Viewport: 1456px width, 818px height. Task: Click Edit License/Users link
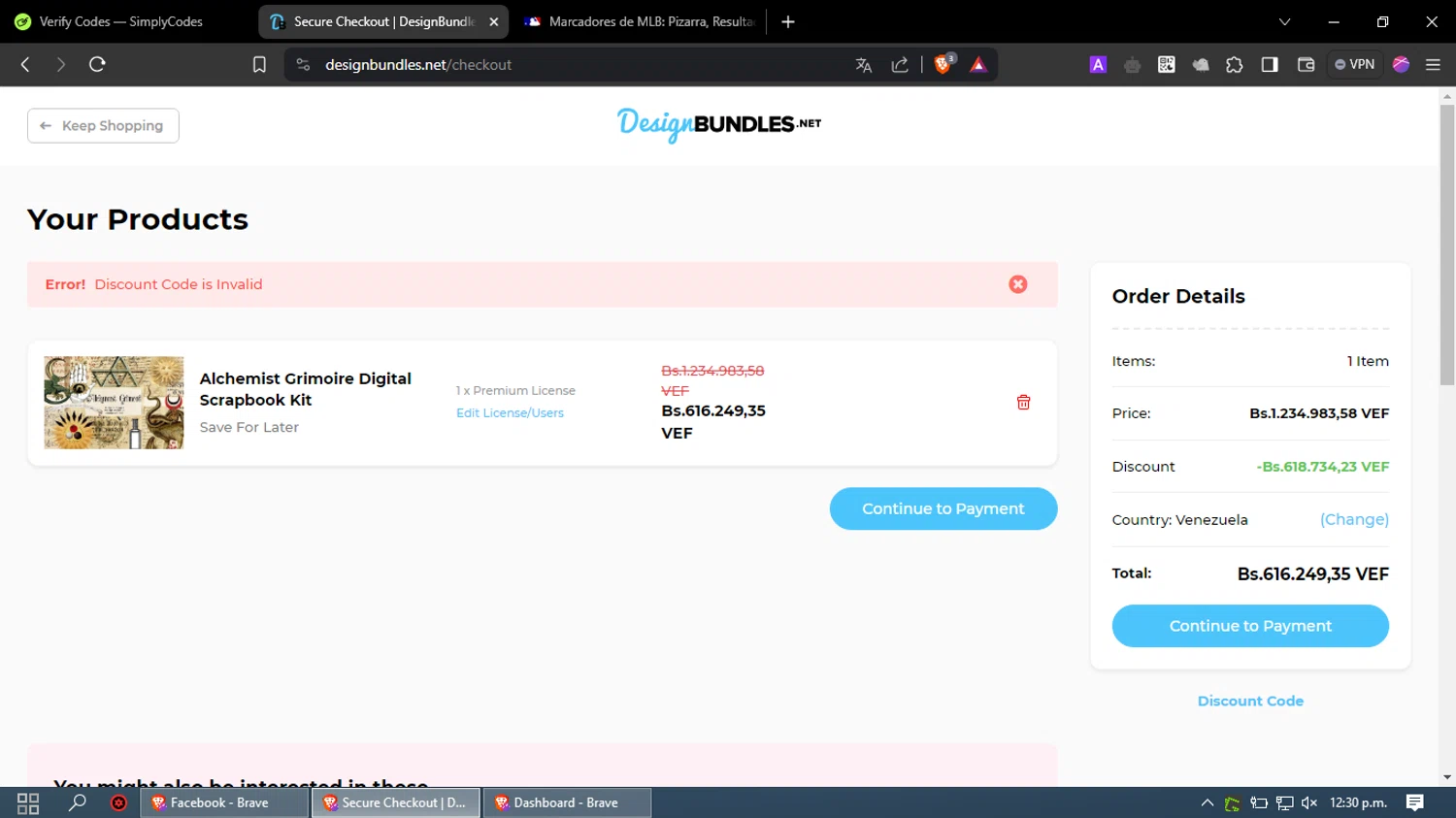click(x=510, y=412)
